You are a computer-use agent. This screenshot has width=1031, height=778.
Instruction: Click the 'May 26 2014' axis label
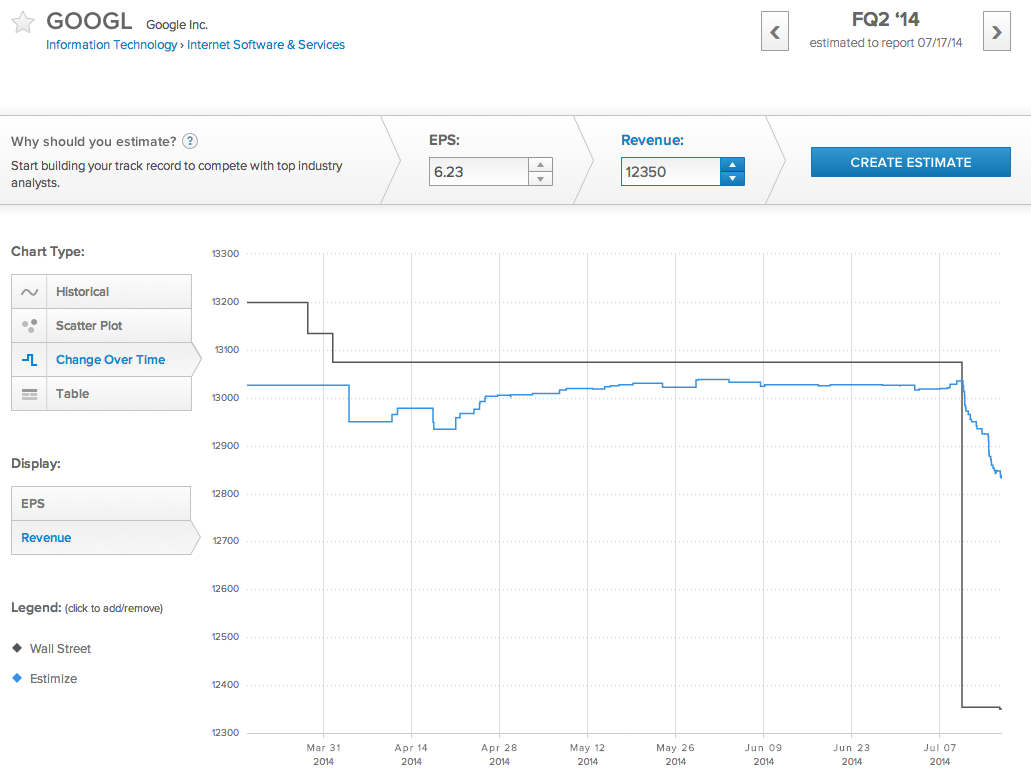(x=675, y=754)
